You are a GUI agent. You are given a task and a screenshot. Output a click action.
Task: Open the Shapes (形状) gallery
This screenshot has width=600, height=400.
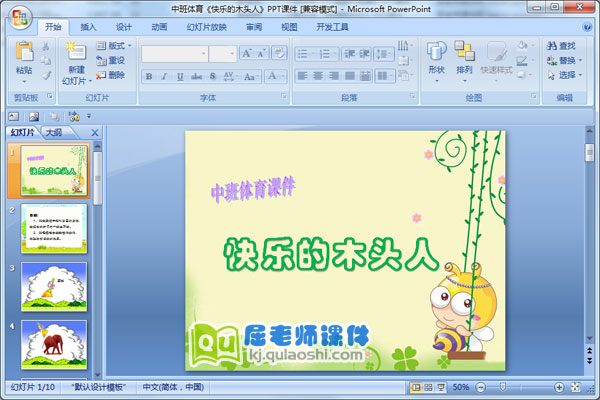click(437, 61)
